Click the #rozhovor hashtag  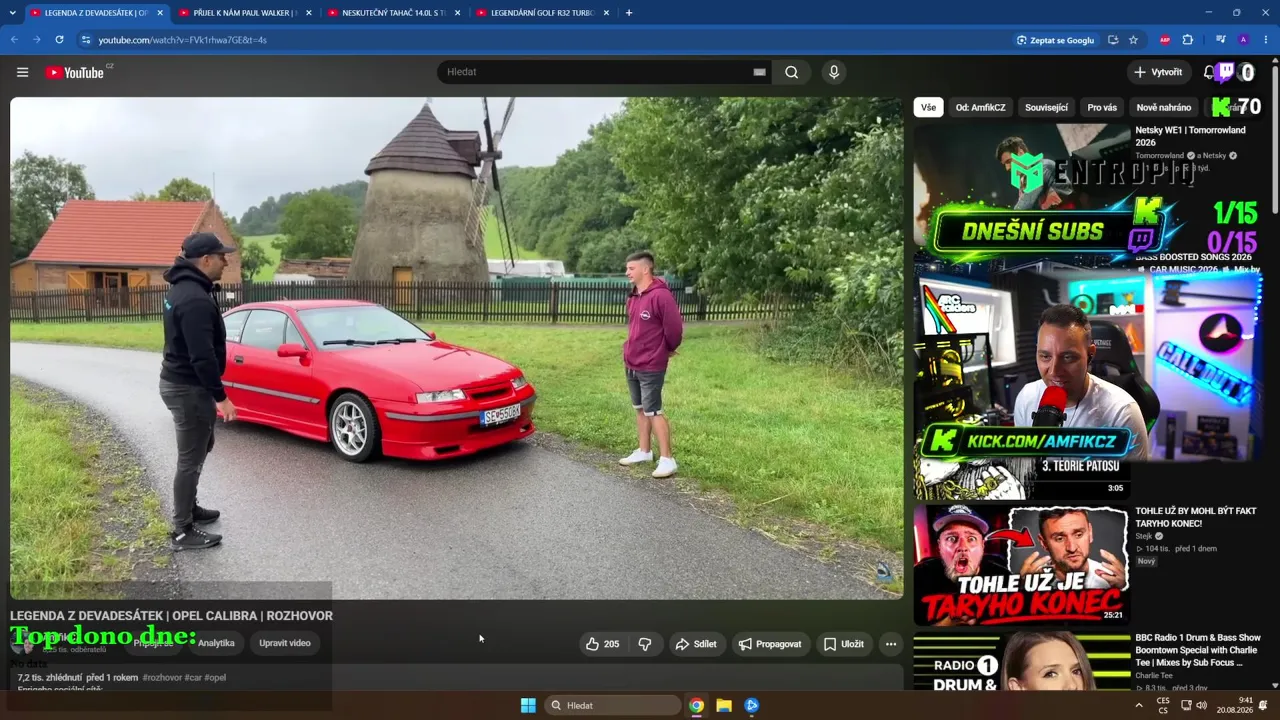pos(162,678)
